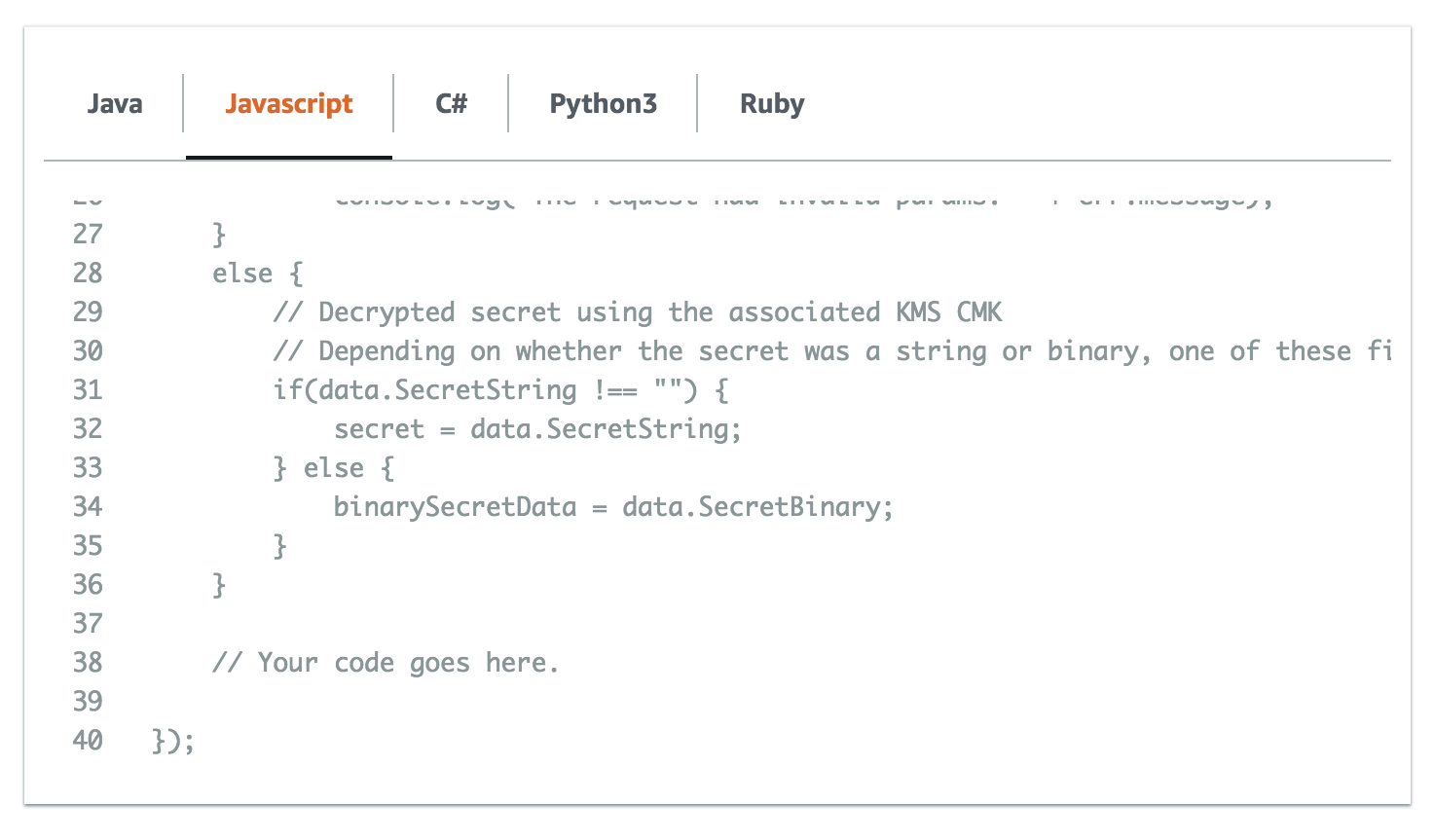The image size is (1435, 840).
Task: Click the '} else {' line 33
Action: (x=334, y=468)
